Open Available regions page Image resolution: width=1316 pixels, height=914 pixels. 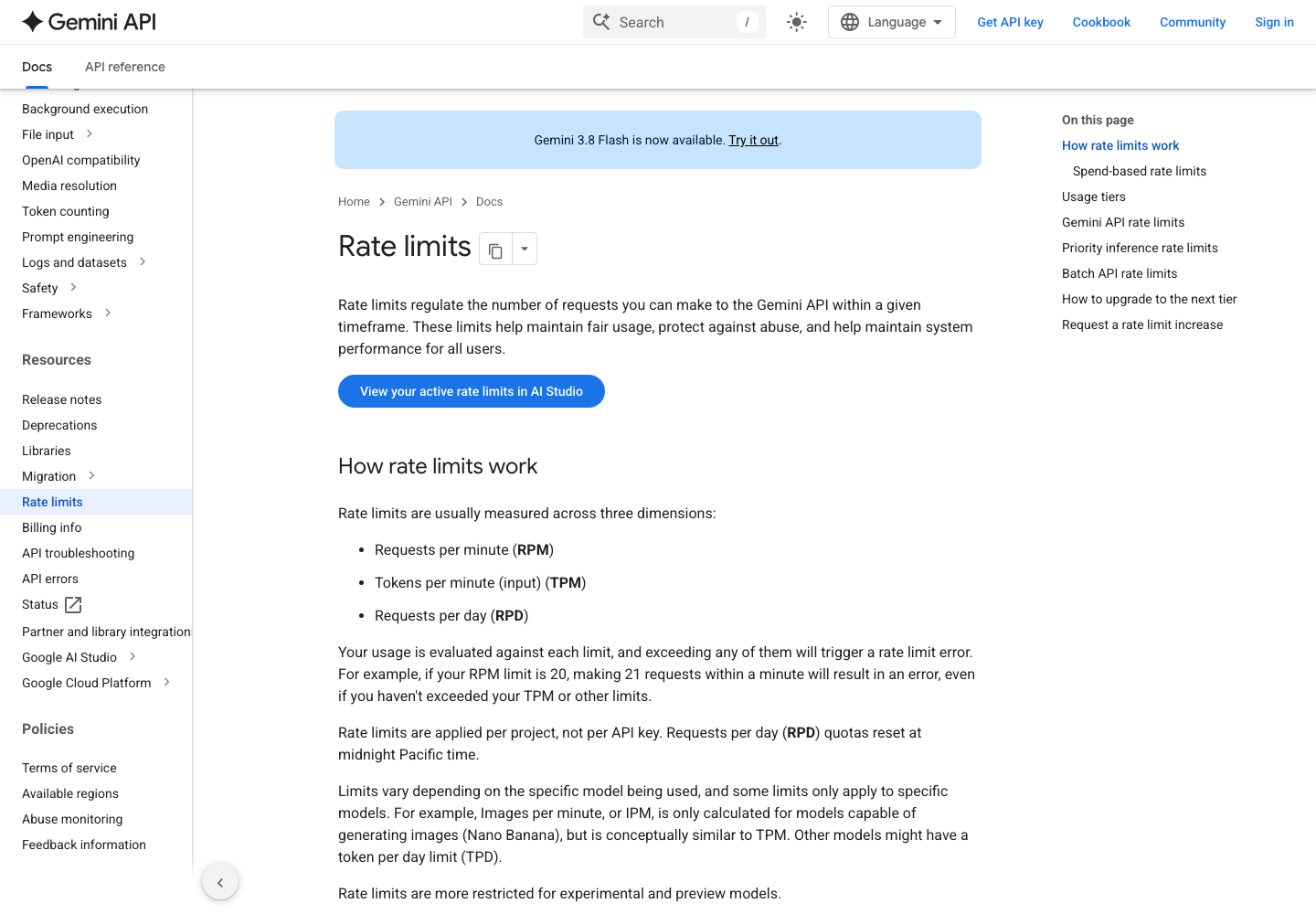[70, 793]
